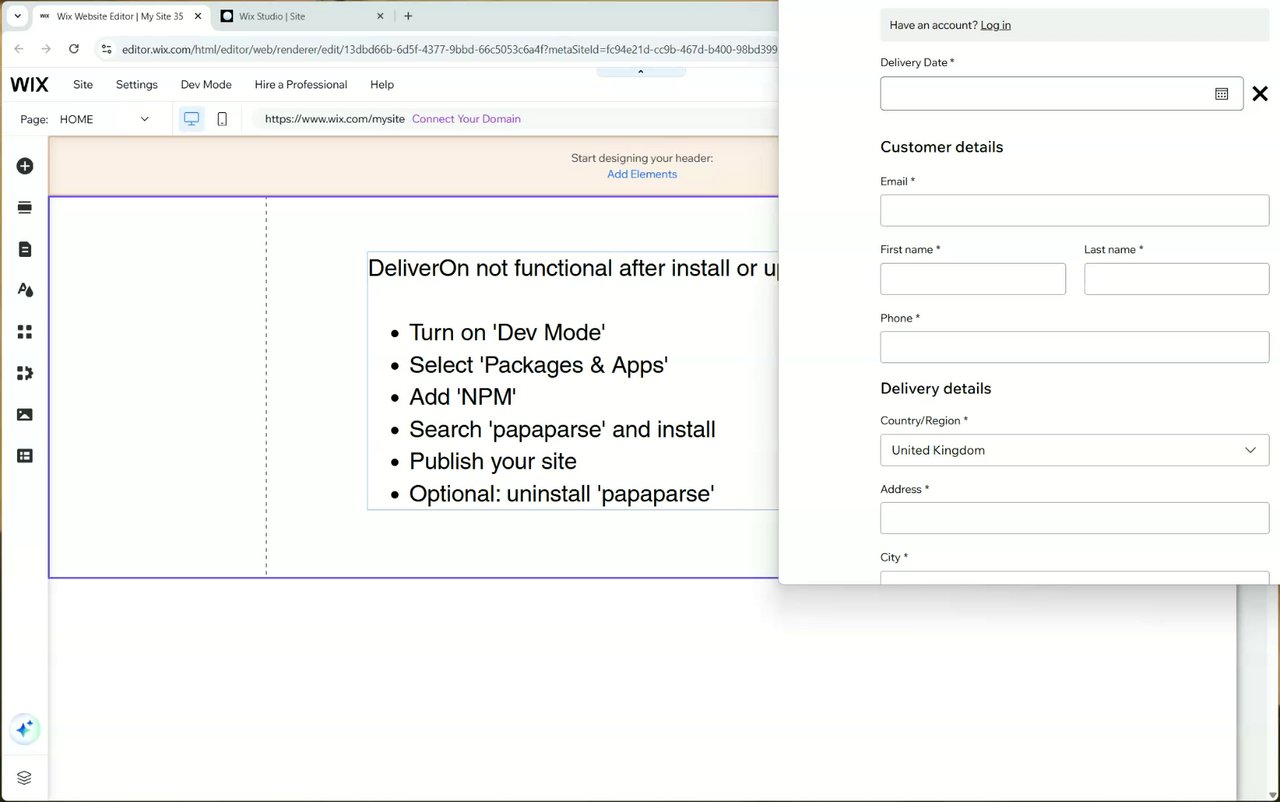
Task: Click the Connect Your Domain link
Action: (466, 119)
